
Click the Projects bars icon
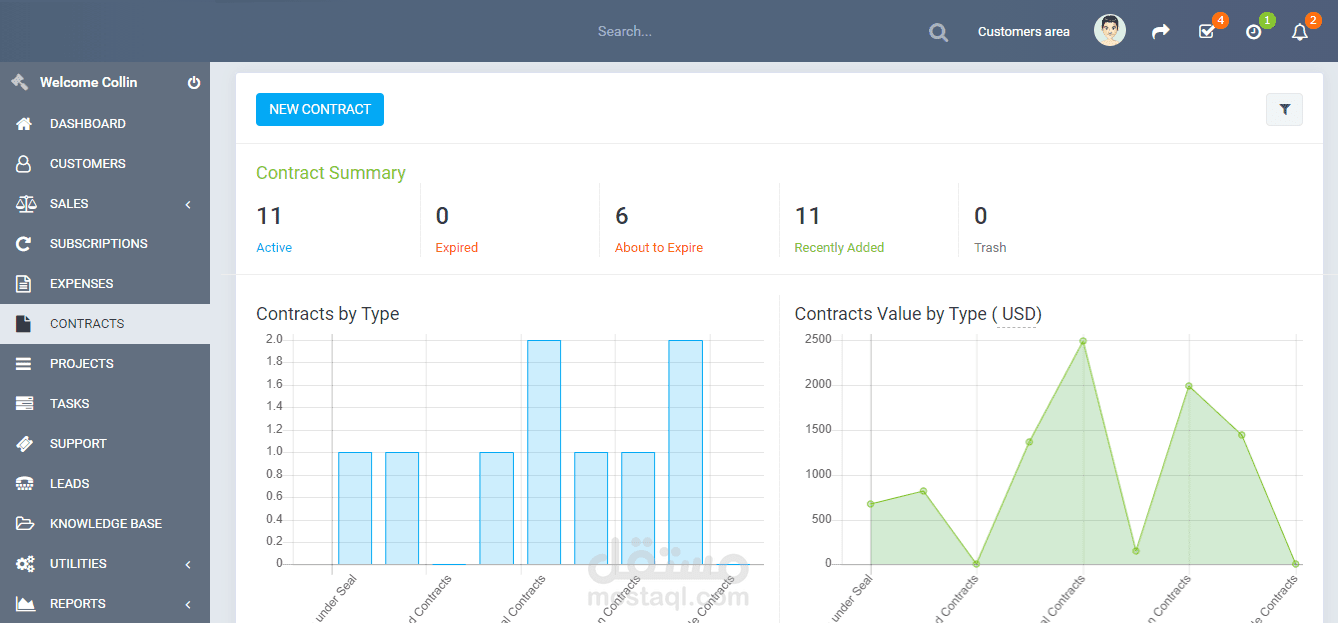[x=24, y=364]
